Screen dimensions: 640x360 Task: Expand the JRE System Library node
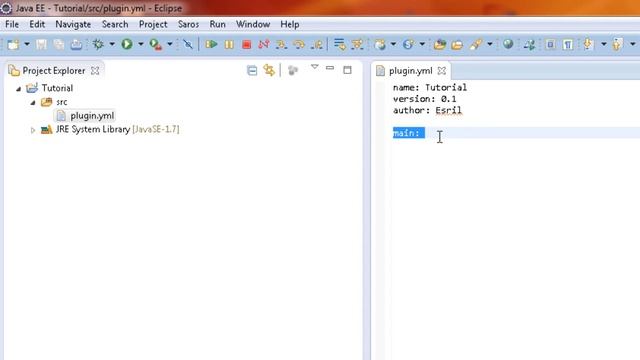point(33,130)
